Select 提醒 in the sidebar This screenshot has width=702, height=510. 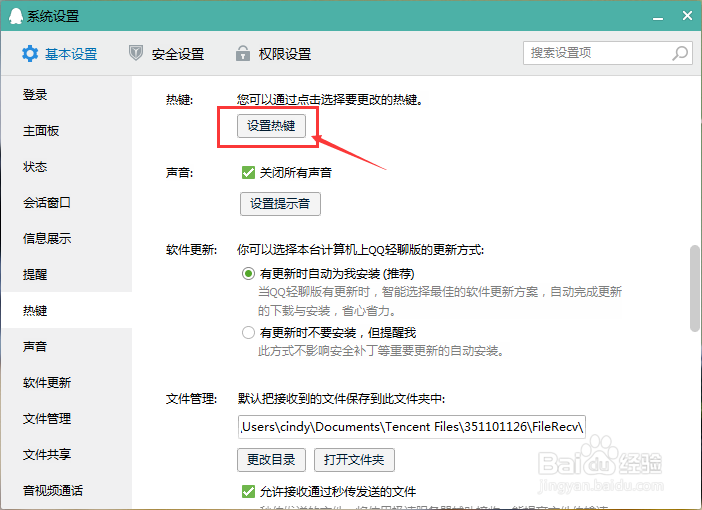point(66,274)
